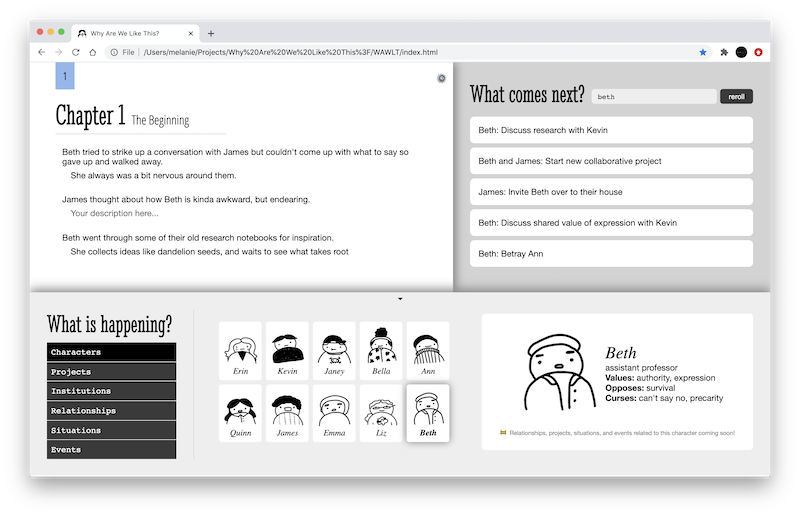Click Beth's Curses line
This screenshot has width=800, height=516.
[x=664, y=398]
